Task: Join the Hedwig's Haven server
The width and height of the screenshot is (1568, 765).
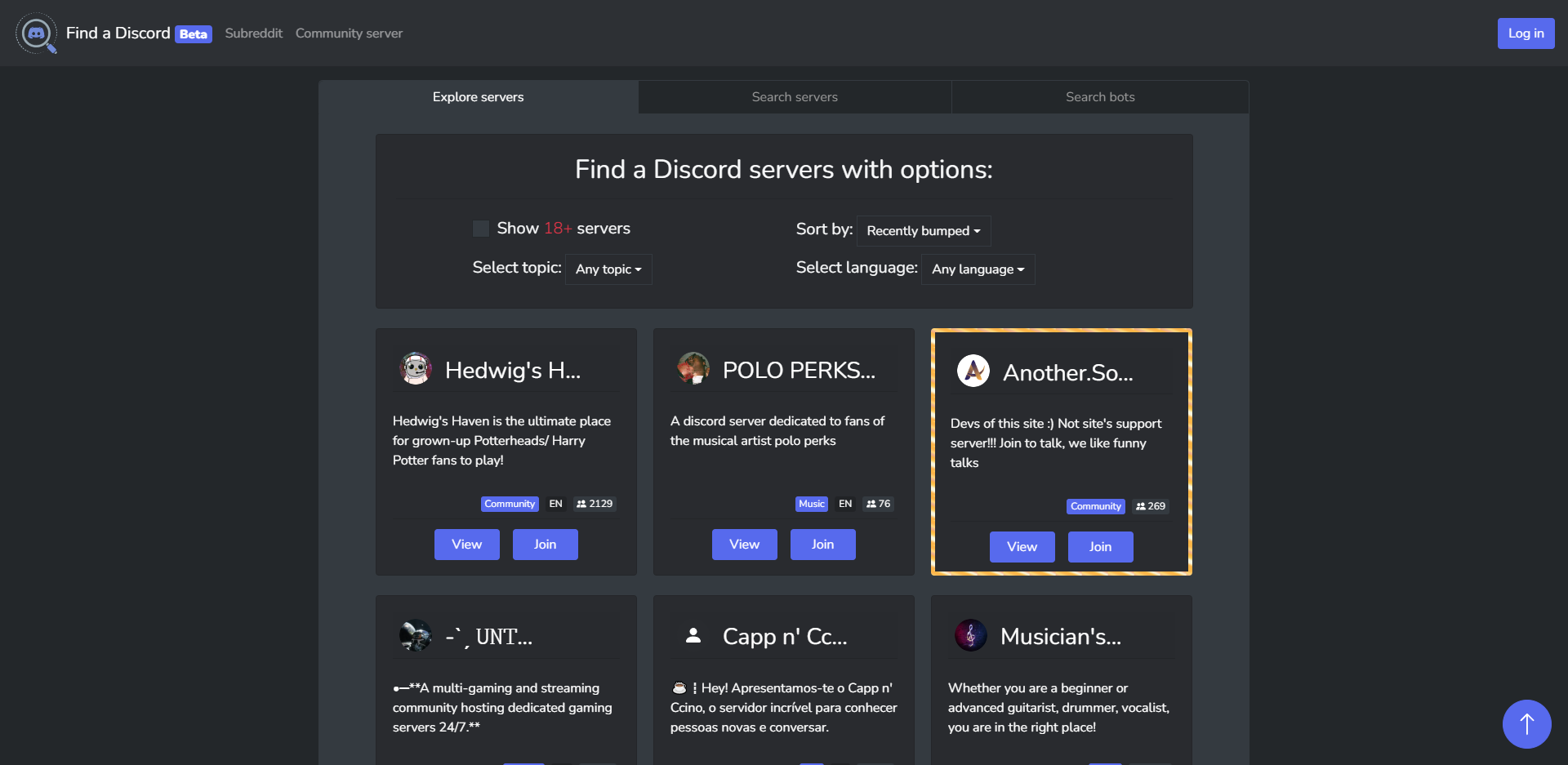Action: (x=545, y=545)
